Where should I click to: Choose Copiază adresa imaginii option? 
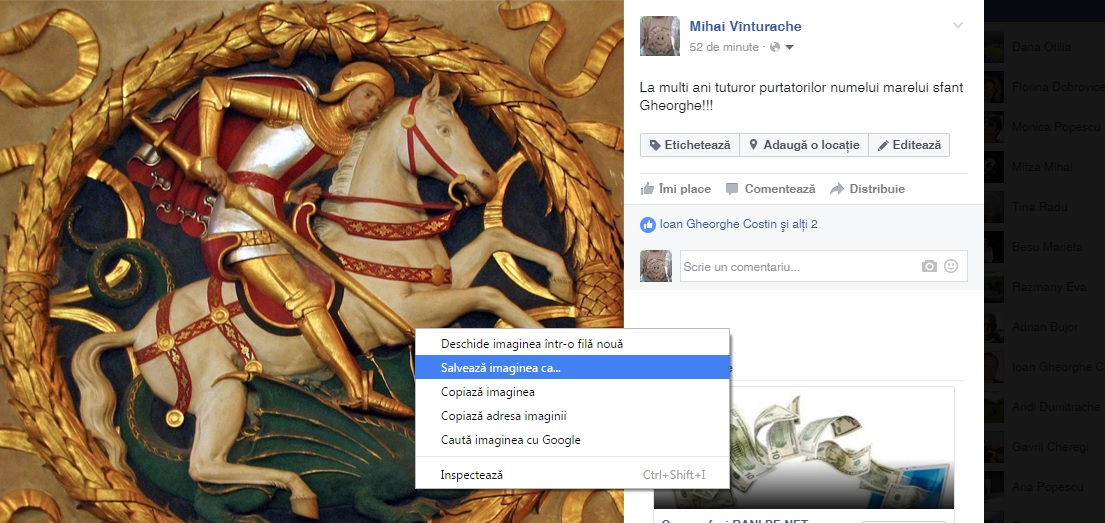point(504,416)
